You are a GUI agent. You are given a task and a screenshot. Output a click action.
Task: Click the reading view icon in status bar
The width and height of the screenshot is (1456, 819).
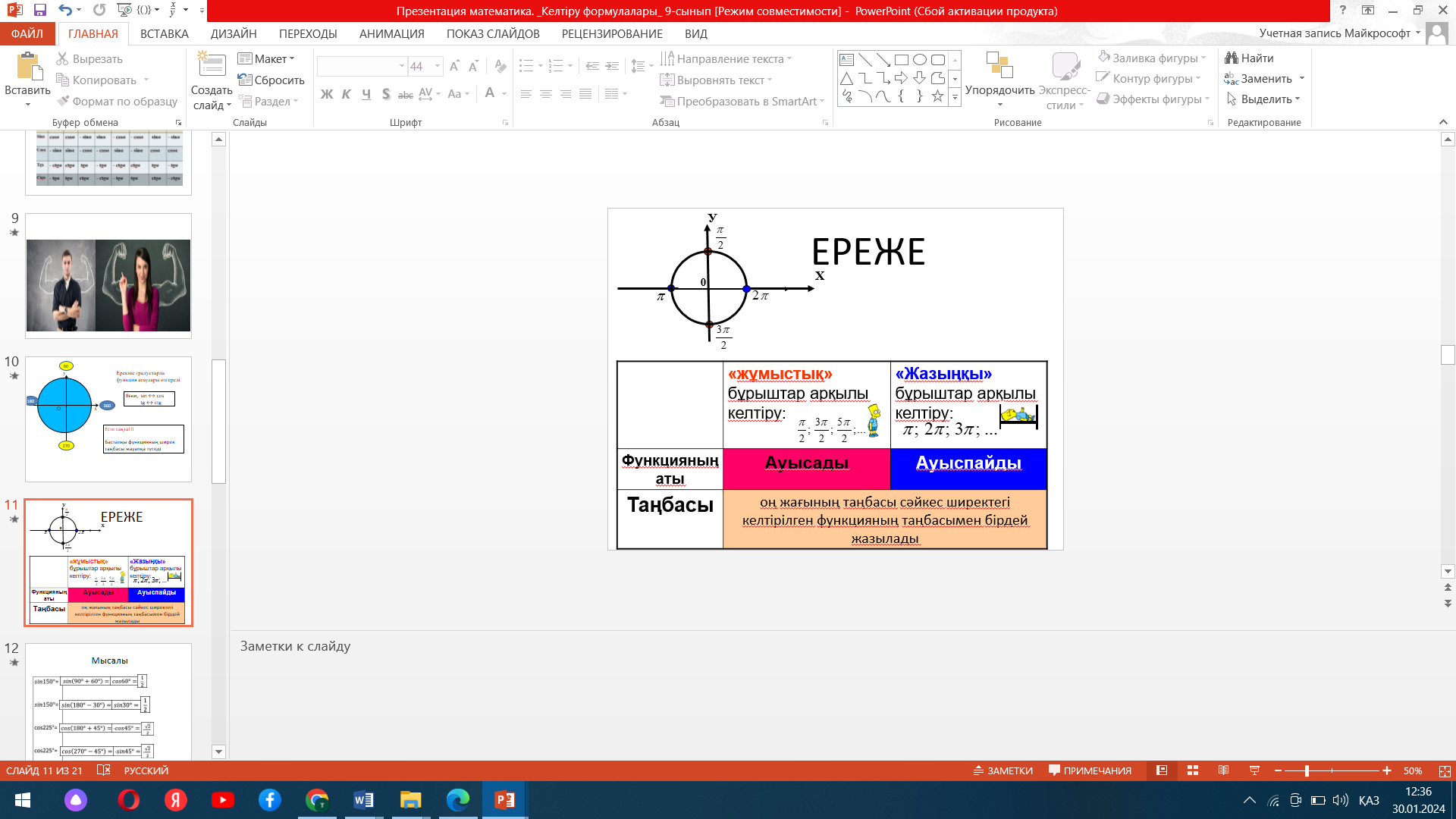(1223, 770)
